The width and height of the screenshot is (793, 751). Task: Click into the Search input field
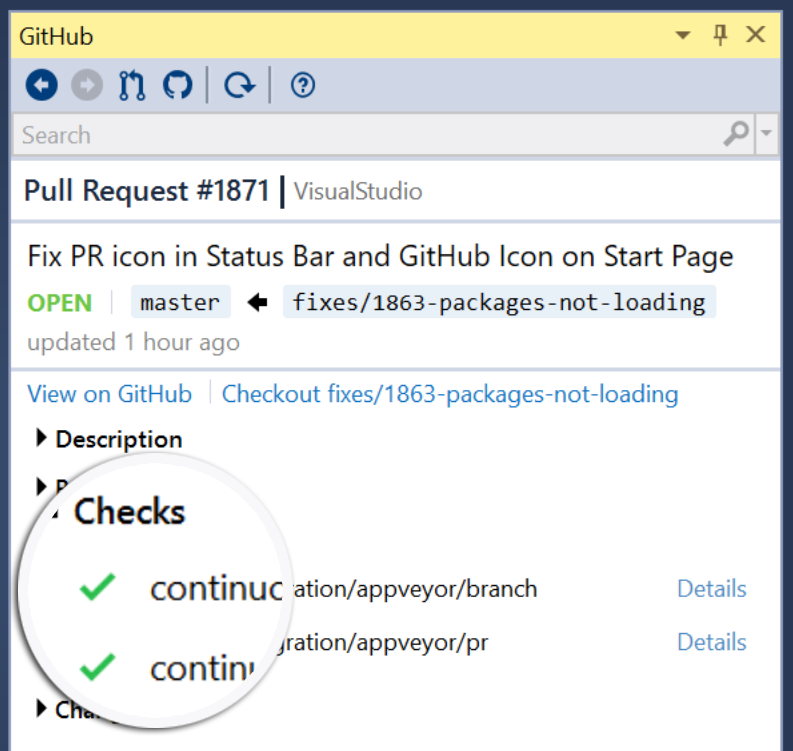[x=360, y=135]
